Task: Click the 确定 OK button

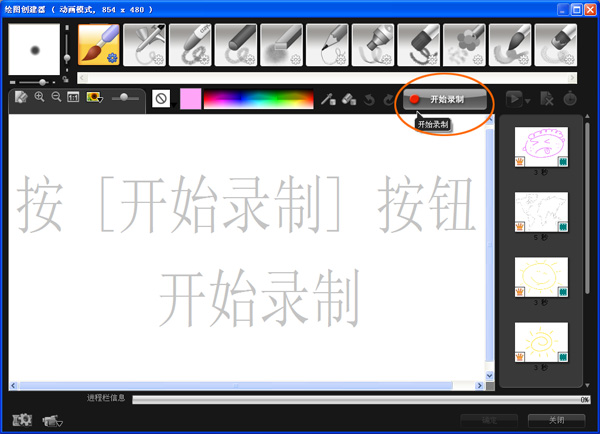Action: point(489,421)
